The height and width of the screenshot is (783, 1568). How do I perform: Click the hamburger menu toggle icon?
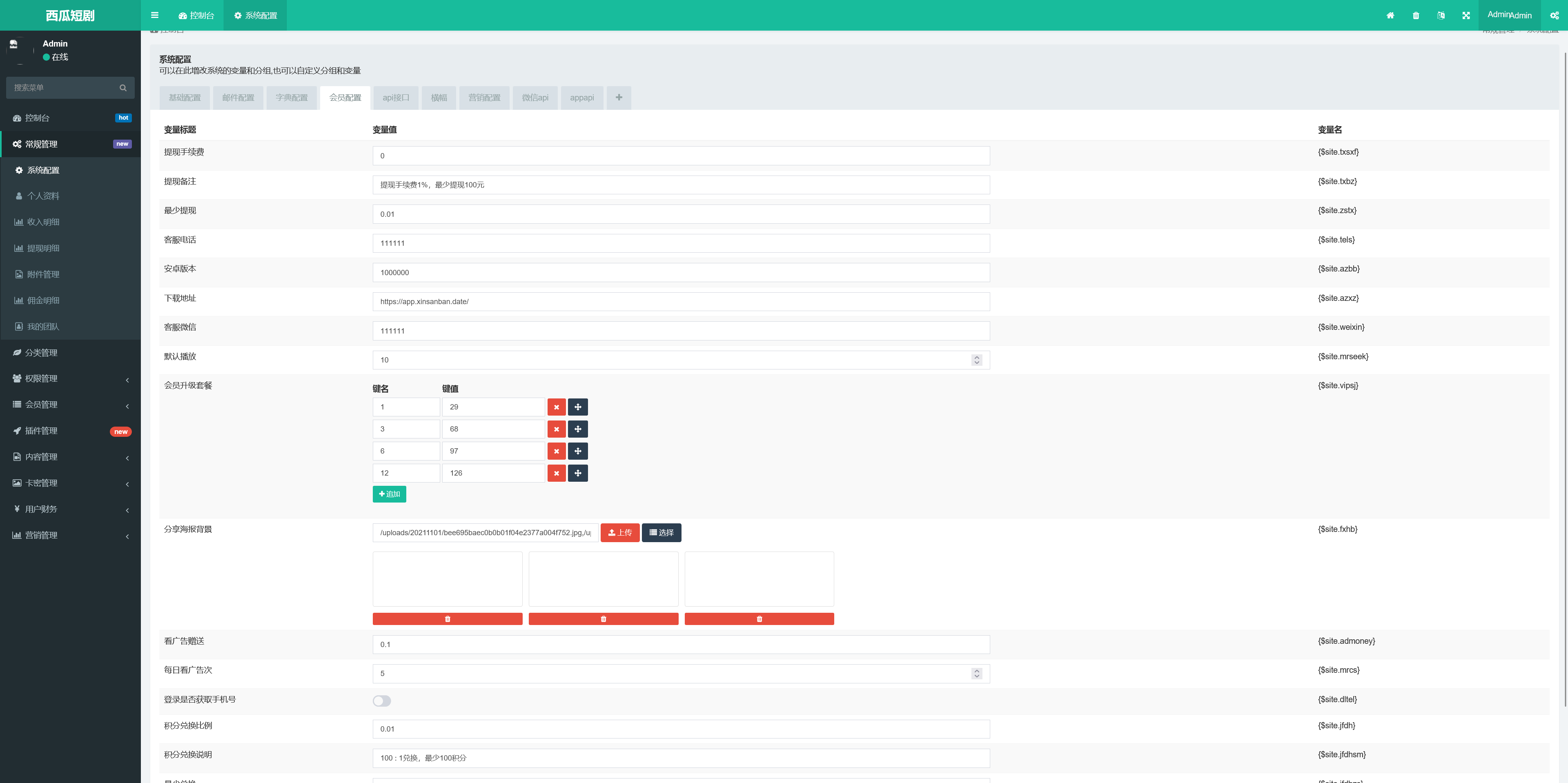pos(155,15)
